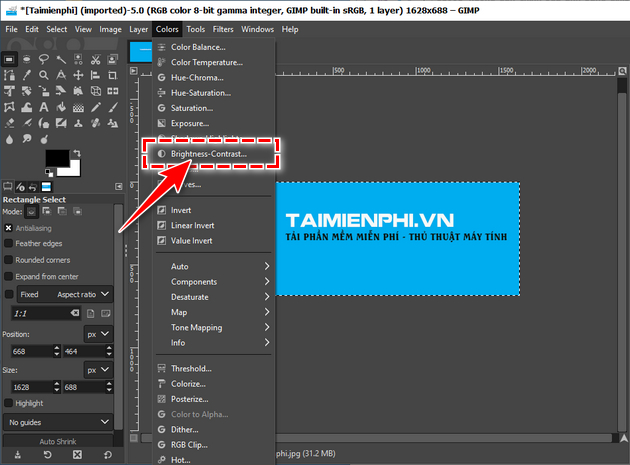Screen dimensions: 630x465
Task: Select the Move tool
Action: pos(78,75)
